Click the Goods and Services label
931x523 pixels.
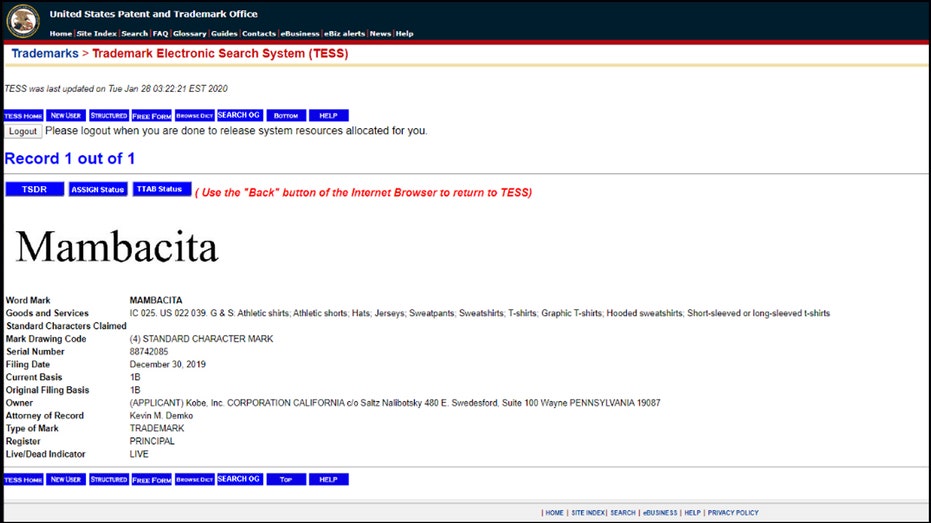click(x=47, y=313)
